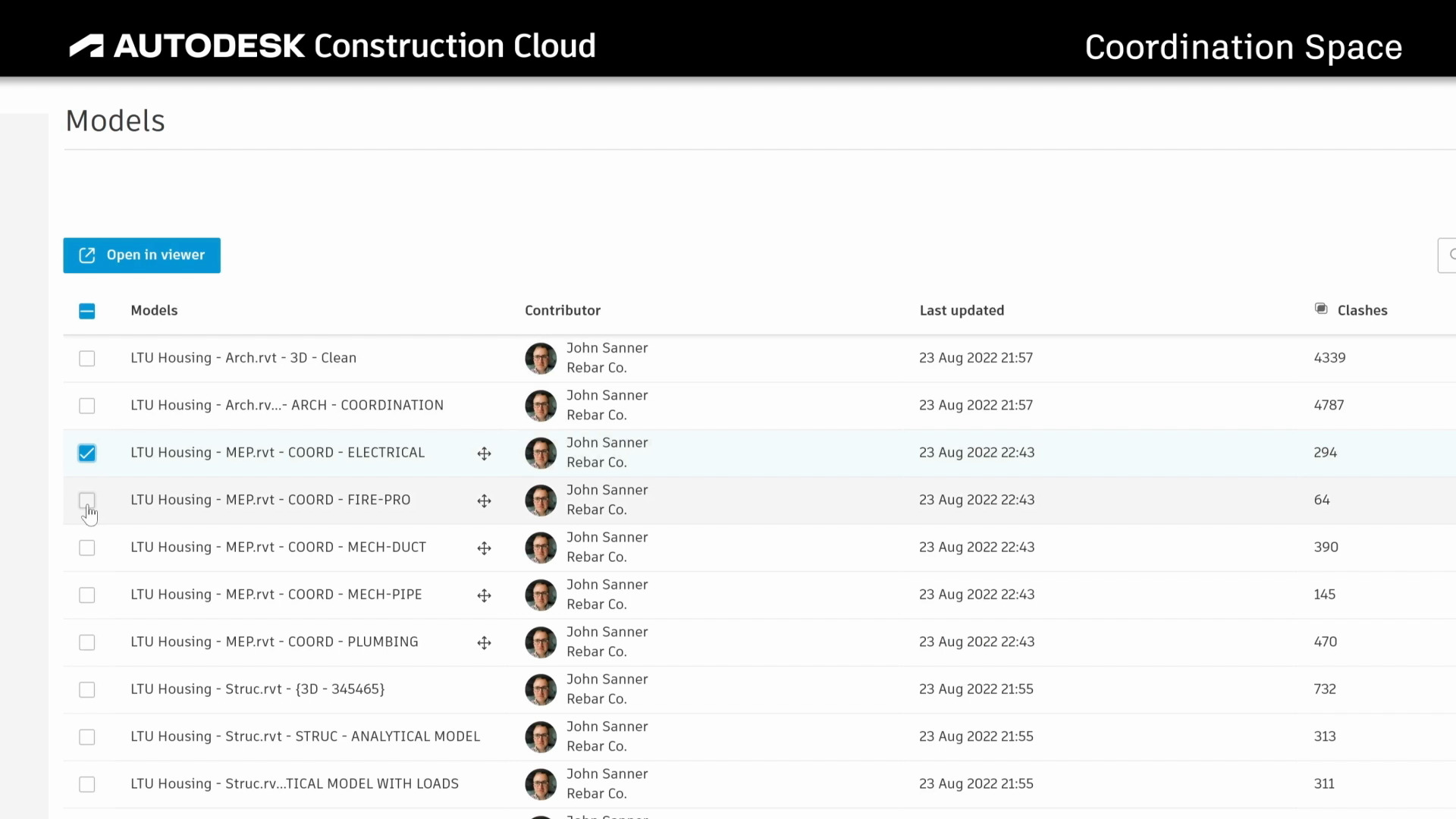Toggle the select-all checkbox in table header

pyautogui.click(x=87, y=311)
